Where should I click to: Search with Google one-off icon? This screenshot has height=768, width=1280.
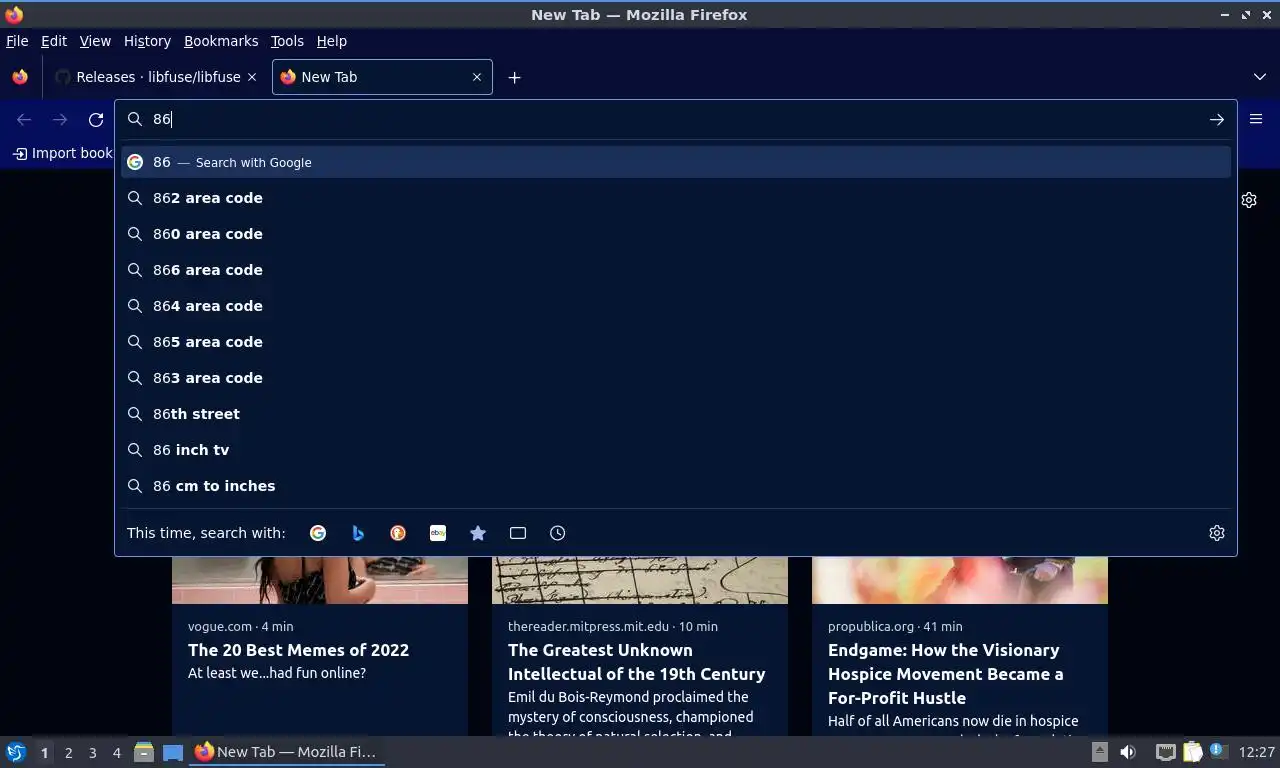tap(318, 533)
